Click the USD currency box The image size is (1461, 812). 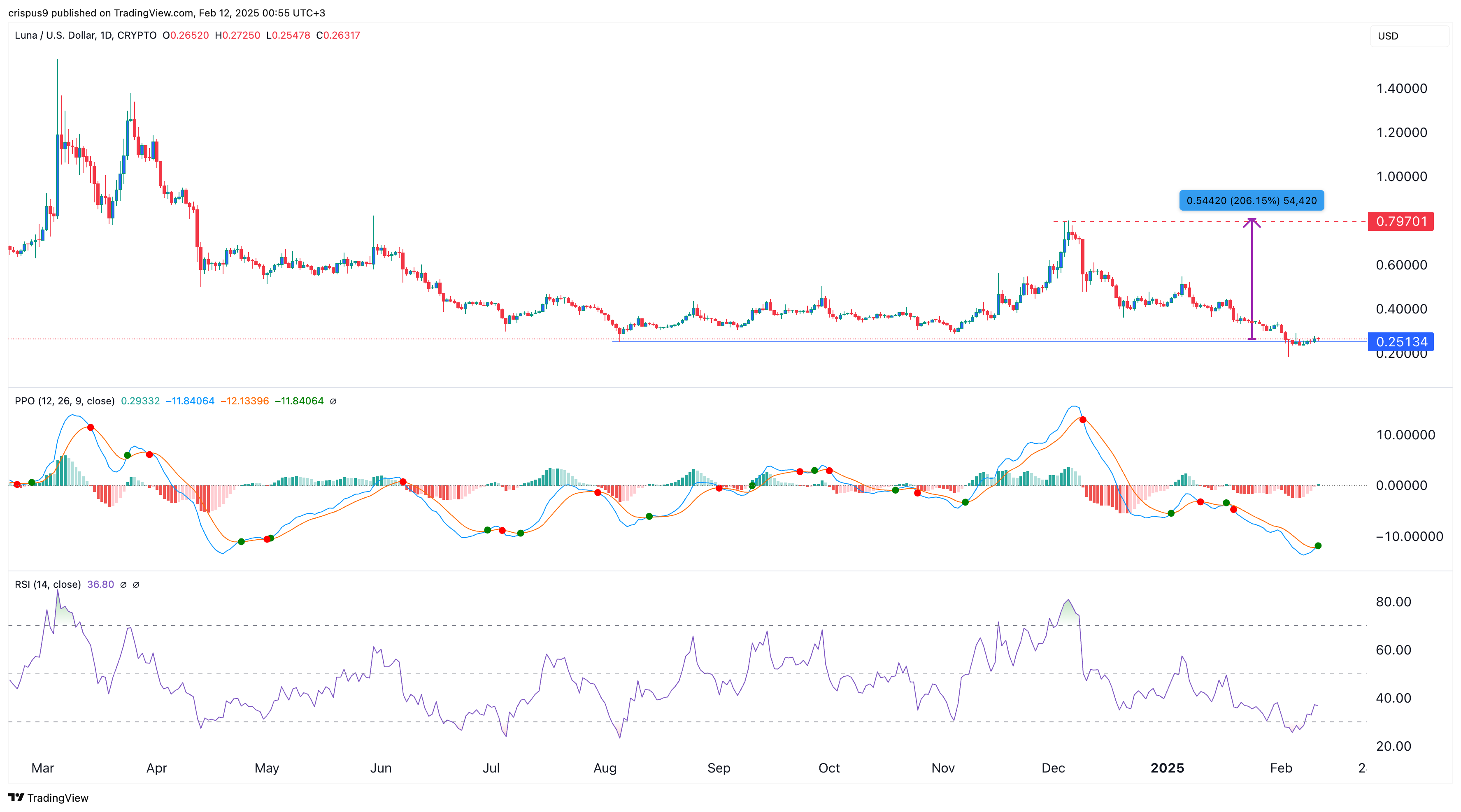click(x=1410, y=36)
